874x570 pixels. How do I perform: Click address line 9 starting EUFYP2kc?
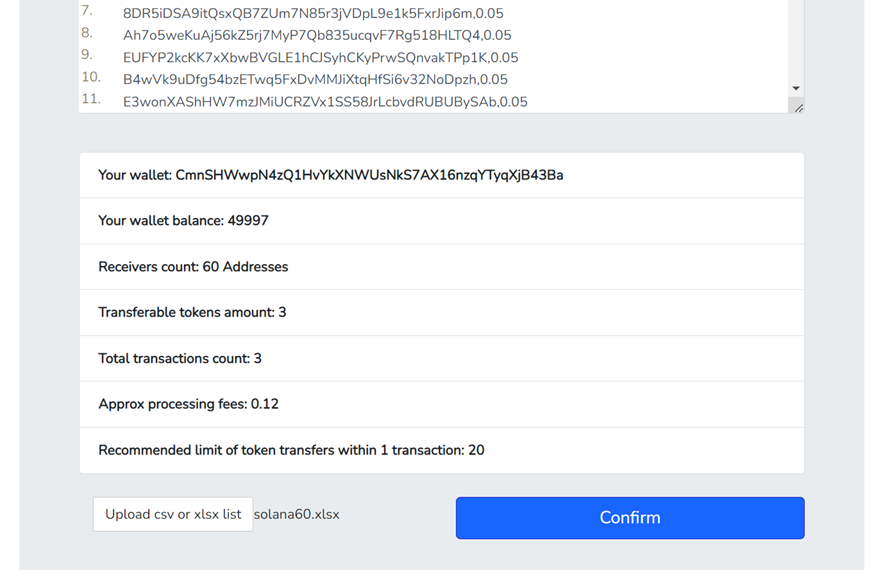(x=321, y=58)
